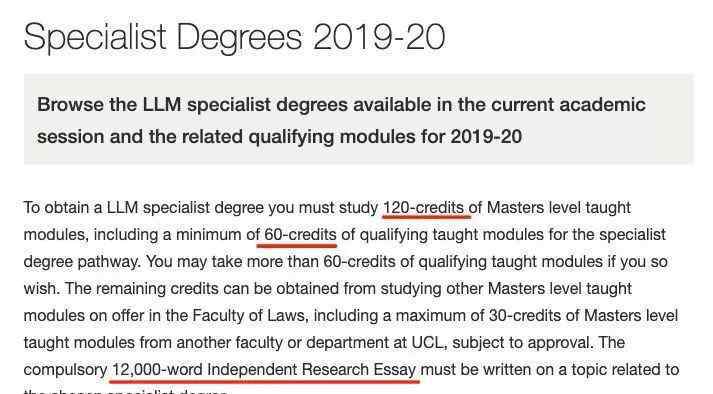Click the word 'UCL' in the paragraph
Image resolution: width=713 pixels, height=394 pixels.
coord(427,342)
